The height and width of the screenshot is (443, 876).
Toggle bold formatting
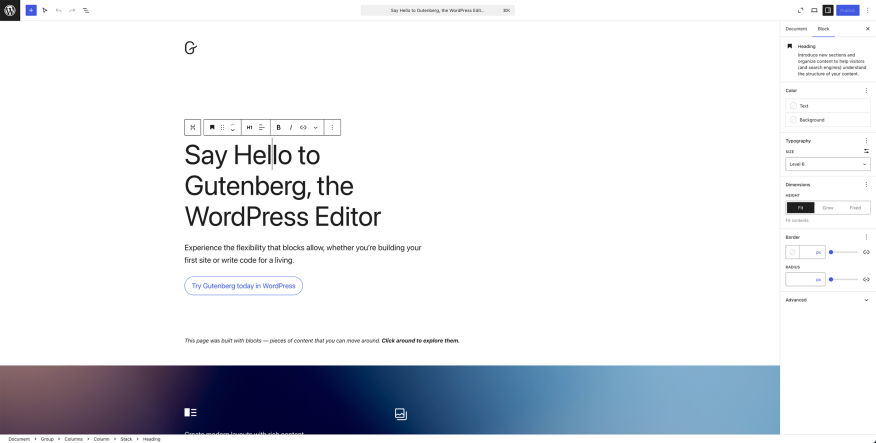[x=279, y=127]
